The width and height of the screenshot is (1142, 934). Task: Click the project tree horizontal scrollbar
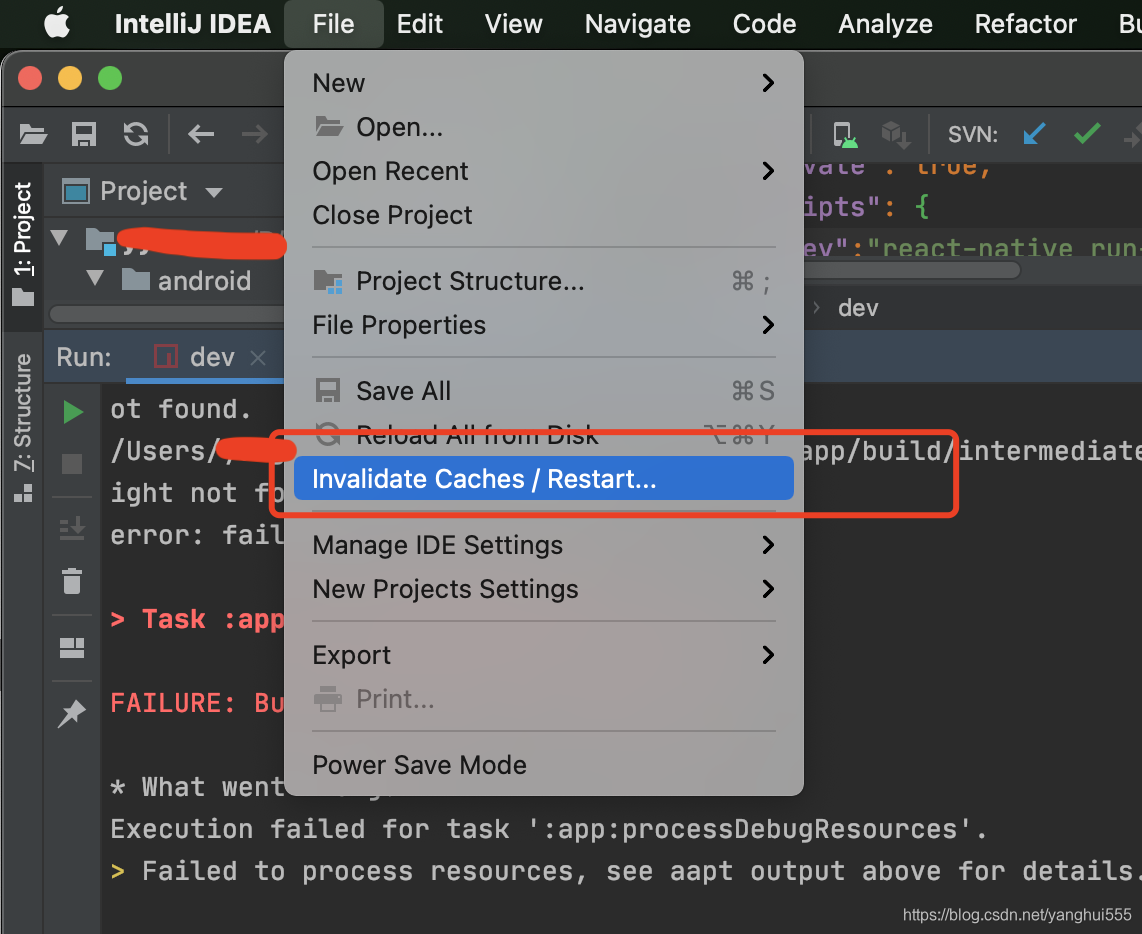click(x=167, y=314)
